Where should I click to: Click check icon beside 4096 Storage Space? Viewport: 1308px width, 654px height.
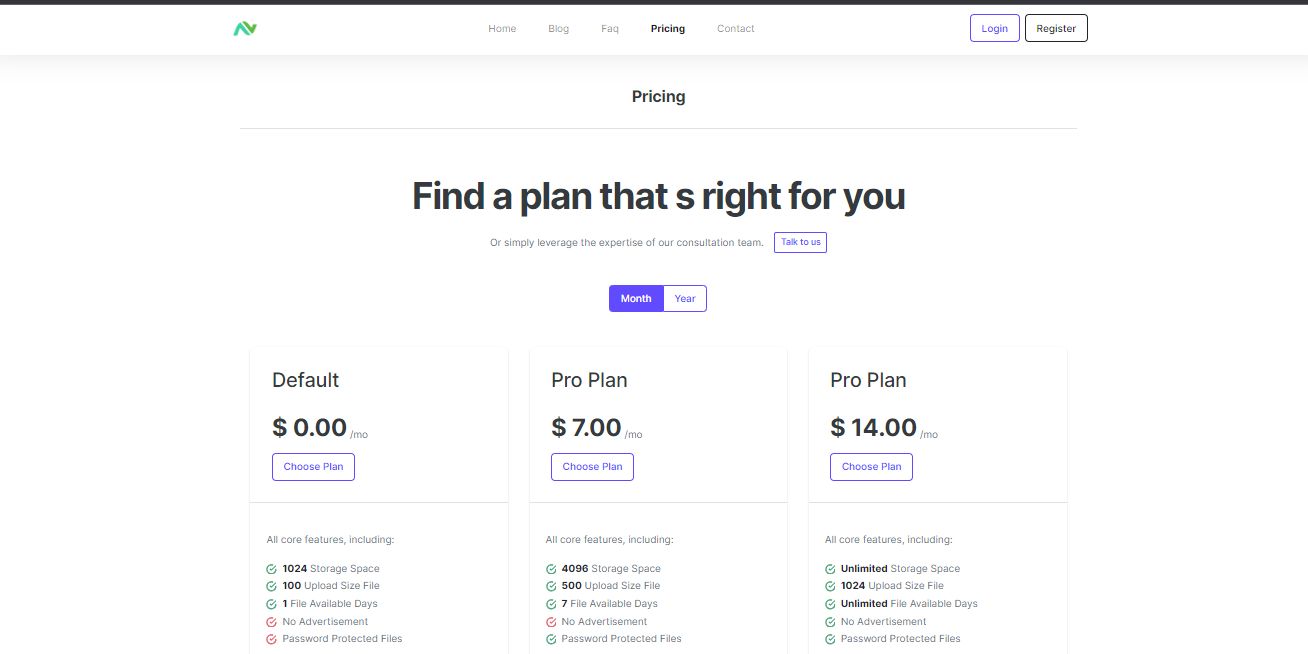[x=551, y=569]
